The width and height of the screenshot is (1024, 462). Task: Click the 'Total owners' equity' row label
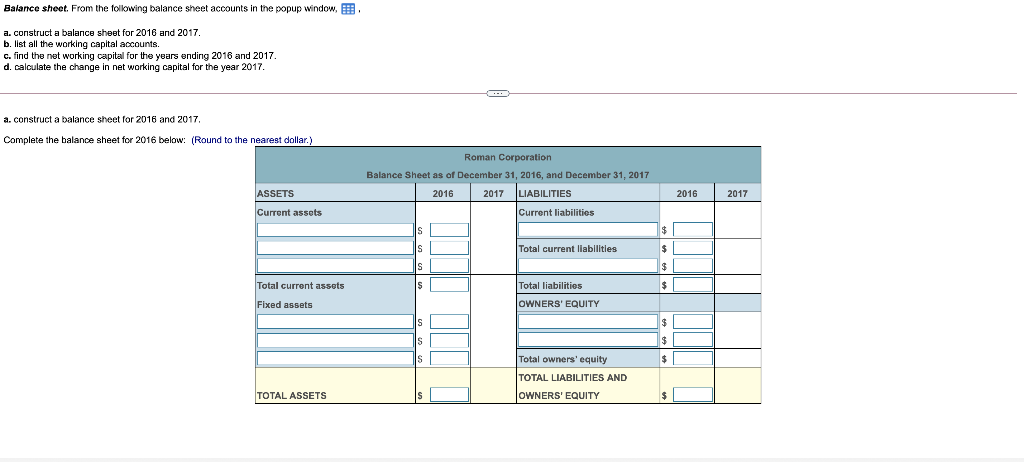pyautogui.click(x=562, y=359)
